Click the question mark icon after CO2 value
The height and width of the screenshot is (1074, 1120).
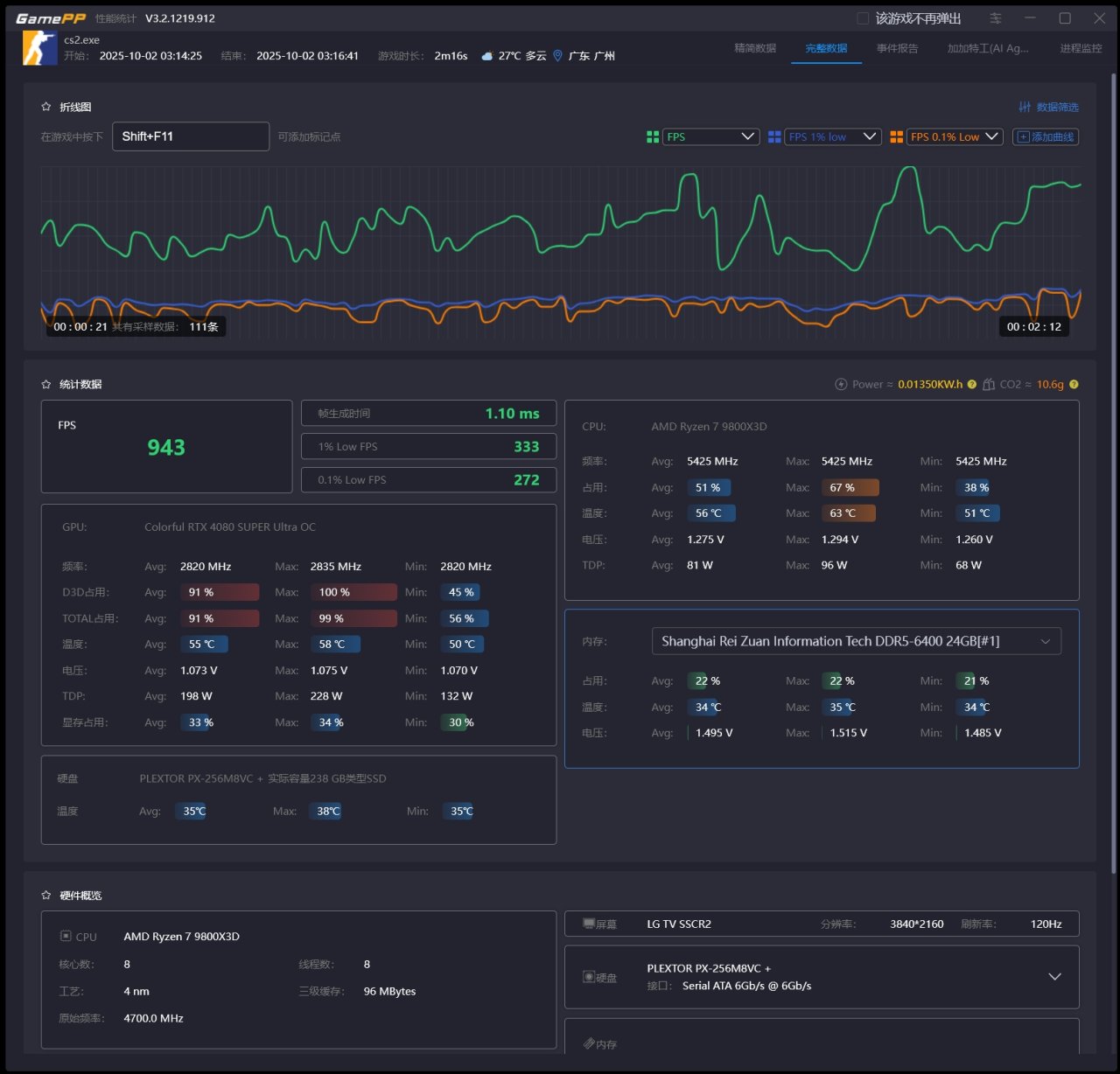(1074, 384)
